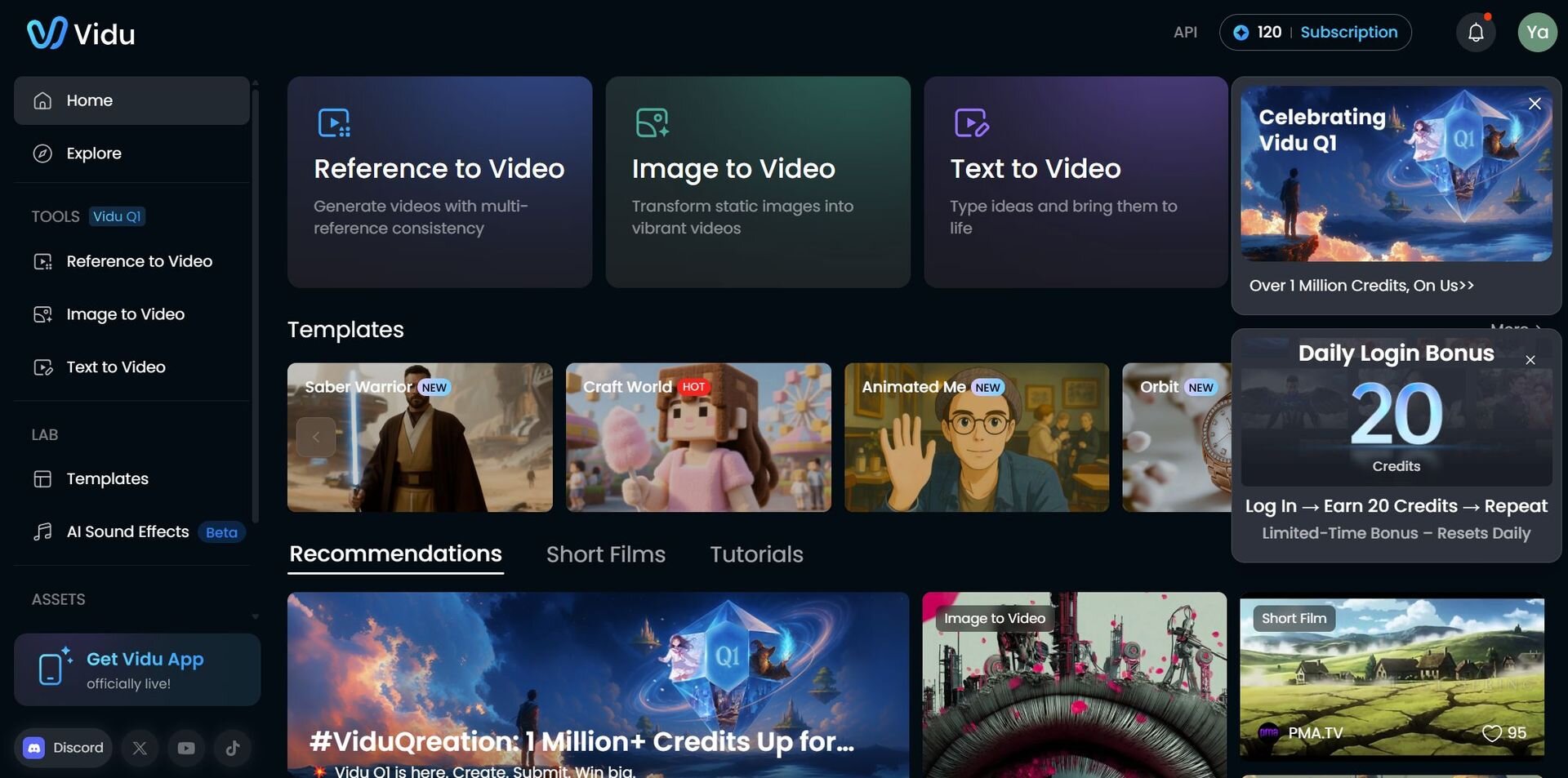Open the Image to Video eye thumbnail

click(1074, 685)
